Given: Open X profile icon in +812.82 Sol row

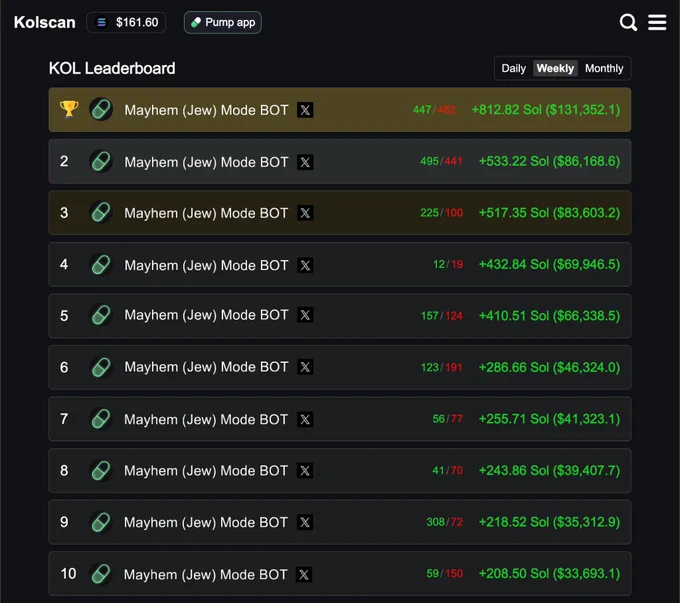Looking at the screenshot, I should pos(305,110).
